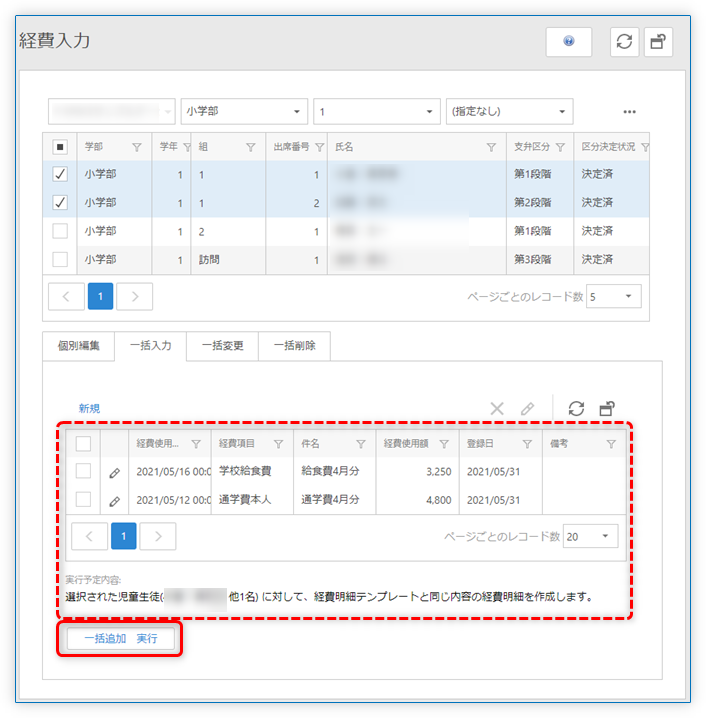Viewport: 706px width, 718px height.
Task: Go to next page in template list
Action: point(158,536)
